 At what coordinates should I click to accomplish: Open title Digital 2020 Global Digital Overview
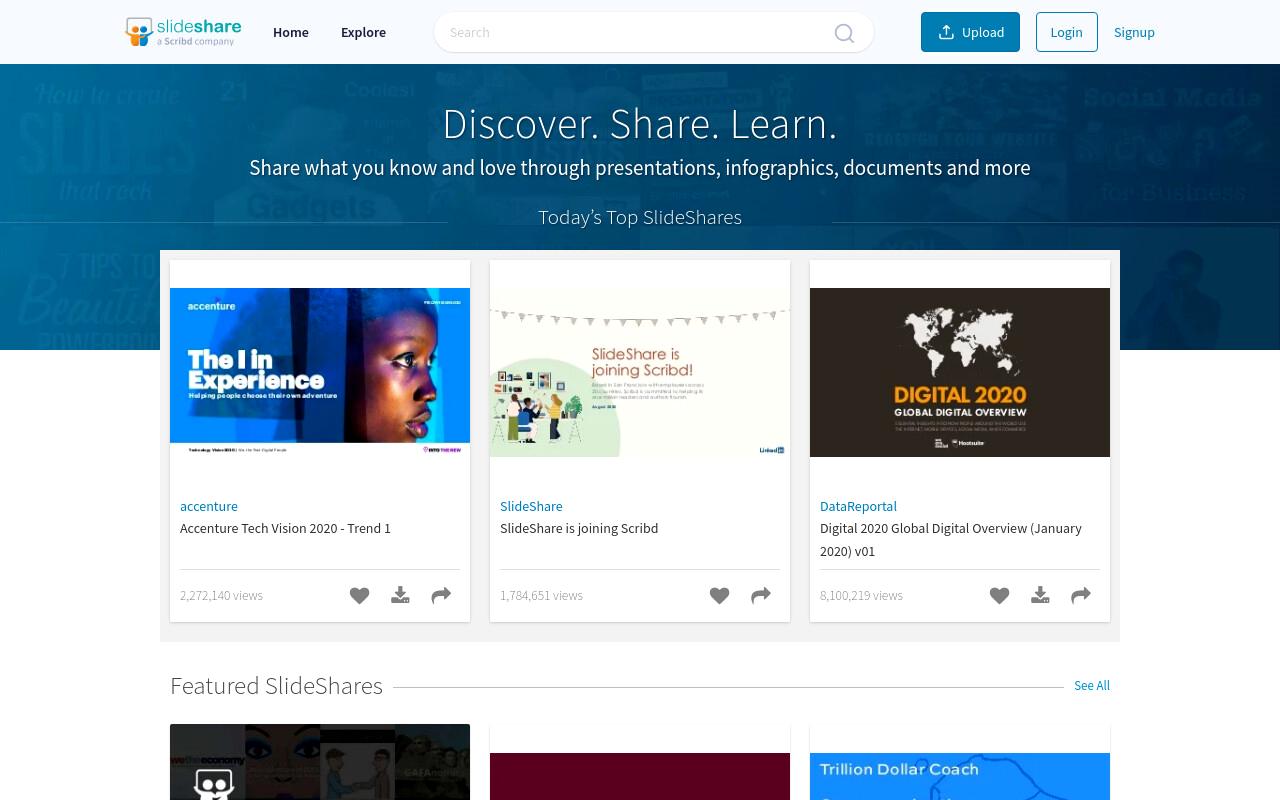click(951, 539)
